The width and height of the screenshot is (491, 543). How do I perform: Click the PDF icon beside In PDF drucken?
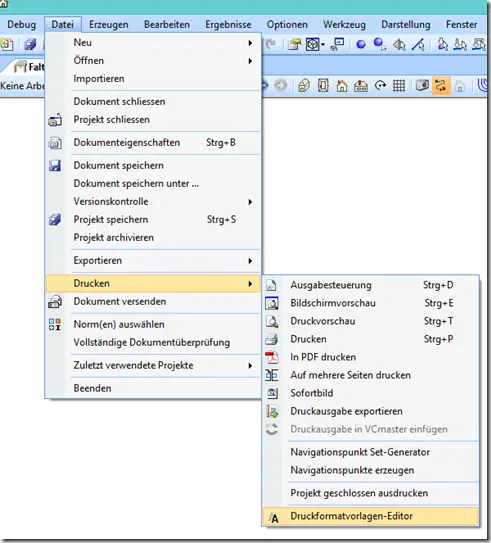tap(271, 357)
